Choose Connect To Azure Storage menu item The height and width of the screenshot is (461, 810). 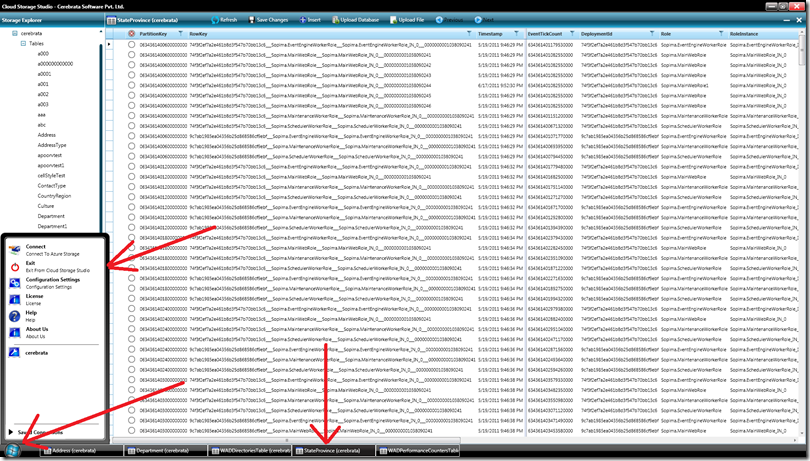point(53,250)
